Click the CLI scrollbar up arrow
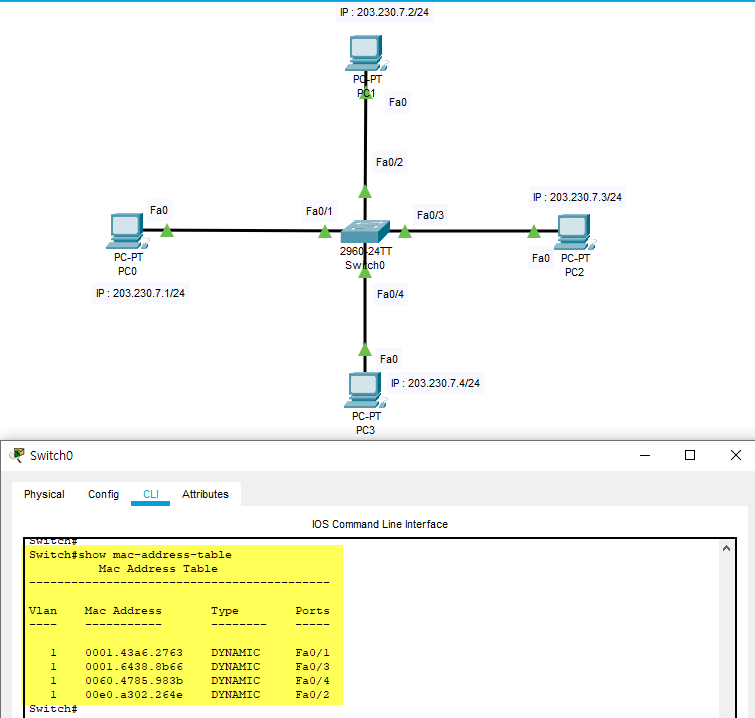This screenshot has height=718, width=755. tap(727, 548)
